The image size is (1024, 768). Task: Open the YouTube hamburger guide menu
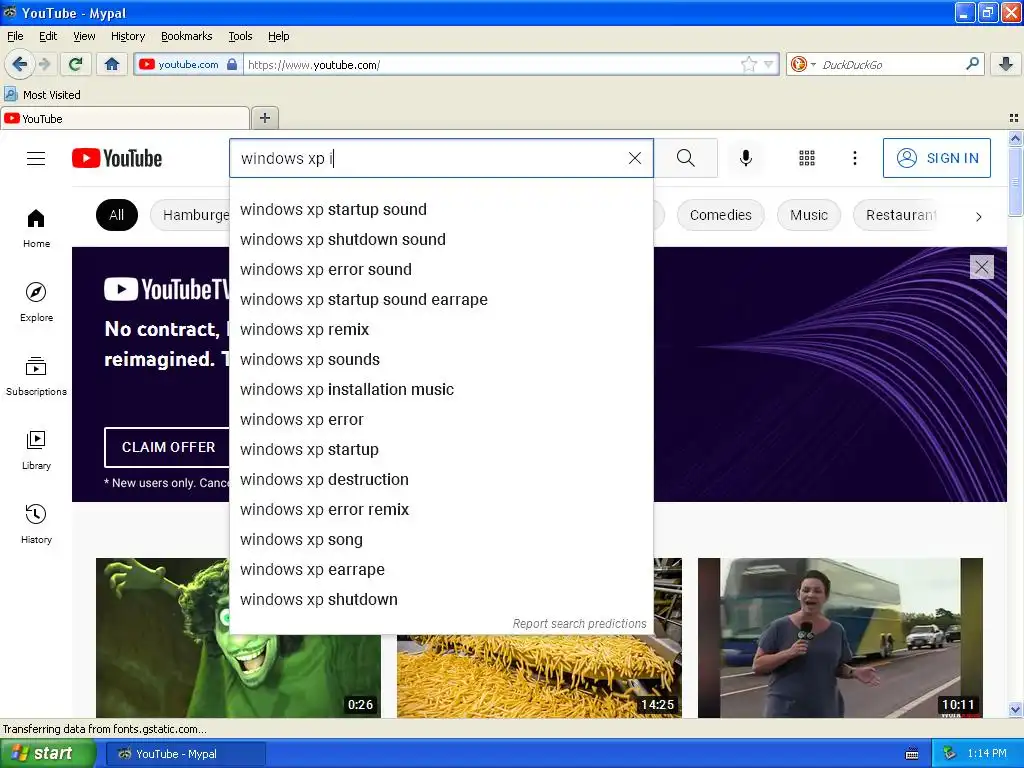(x=36, y=159)
